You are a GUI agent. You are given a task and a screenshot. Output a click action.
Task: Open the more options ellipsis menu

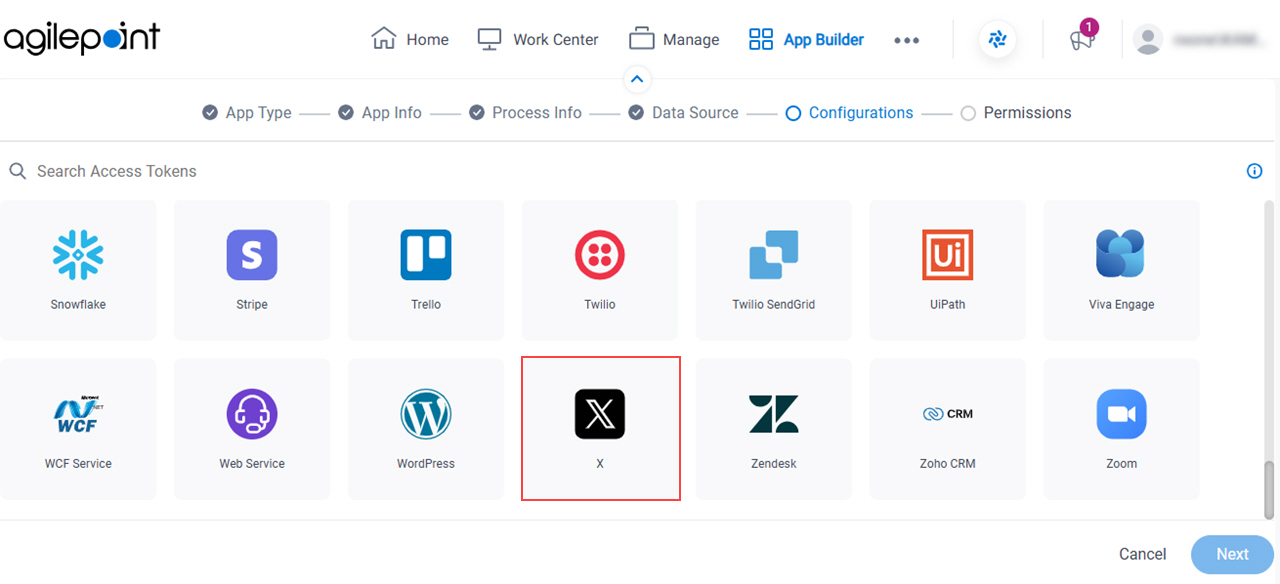coord(907,41)
